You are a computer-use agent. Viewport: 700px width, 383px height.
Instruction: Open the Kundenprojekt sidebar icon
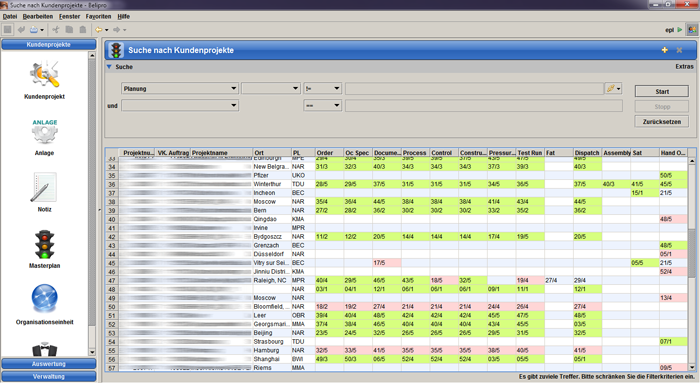tap(44, 75)
